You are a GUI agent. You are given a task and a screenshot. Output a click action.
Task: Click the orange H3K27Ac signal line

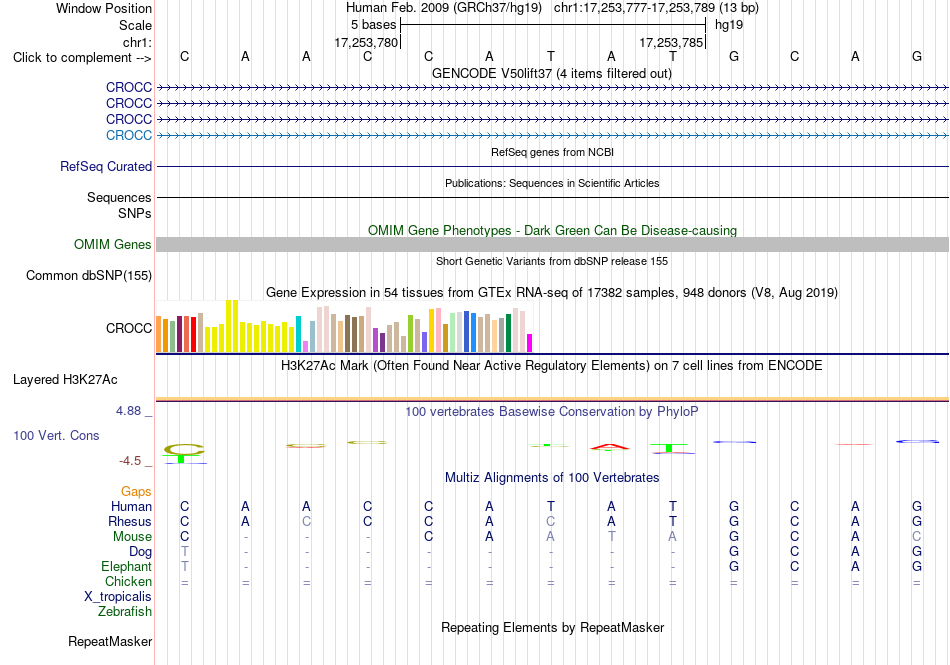(552, 399)
